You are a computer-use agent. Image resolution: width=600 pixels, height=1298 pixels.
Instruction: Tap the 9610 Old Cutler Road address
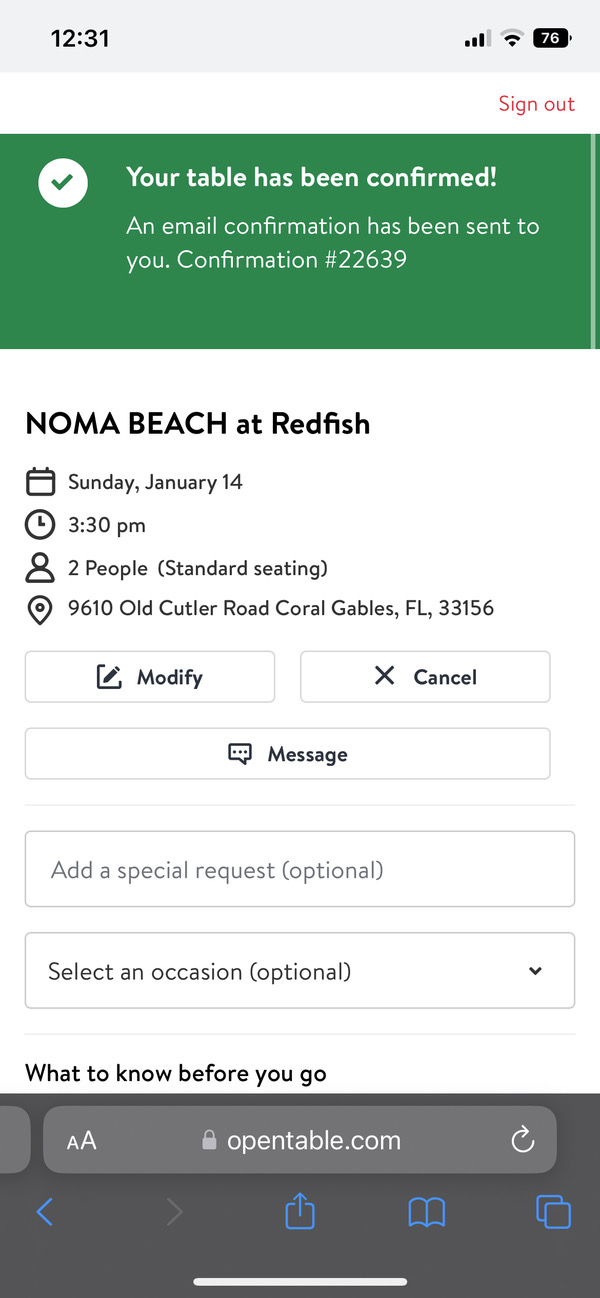[281, 608]
